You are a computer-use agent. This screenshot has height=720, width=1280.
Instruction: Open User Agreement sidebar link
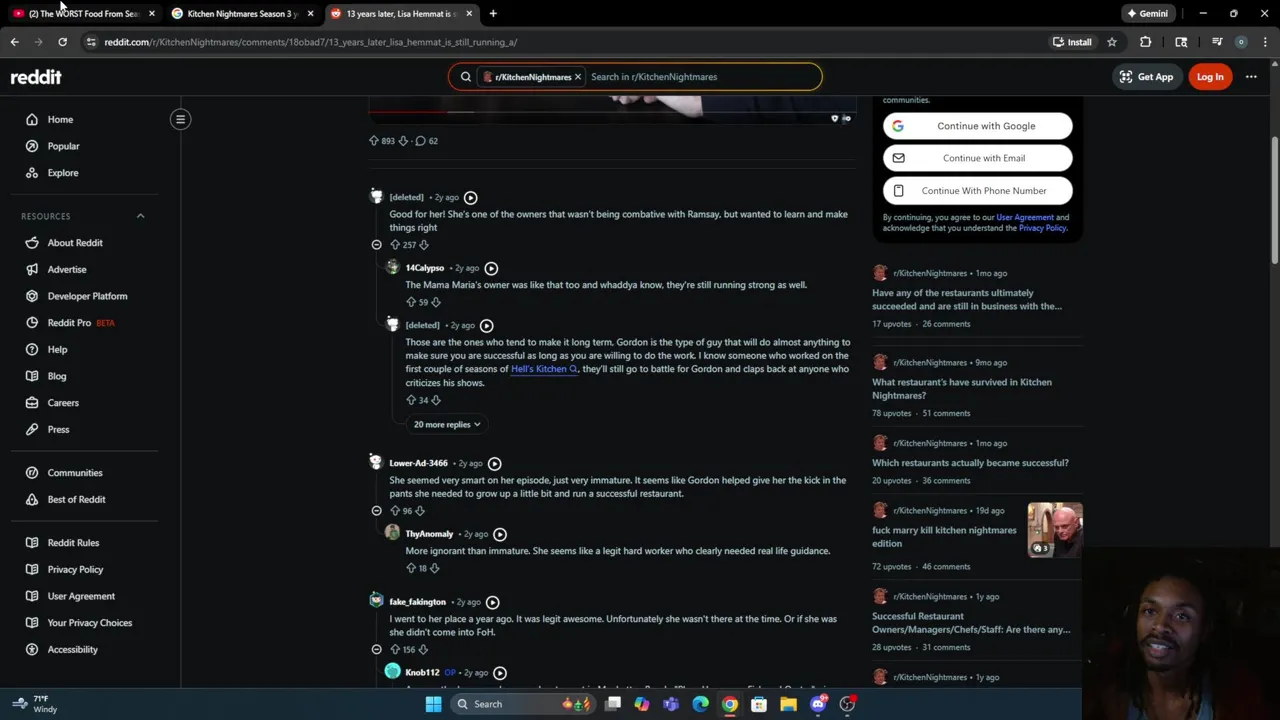point(81,596)
